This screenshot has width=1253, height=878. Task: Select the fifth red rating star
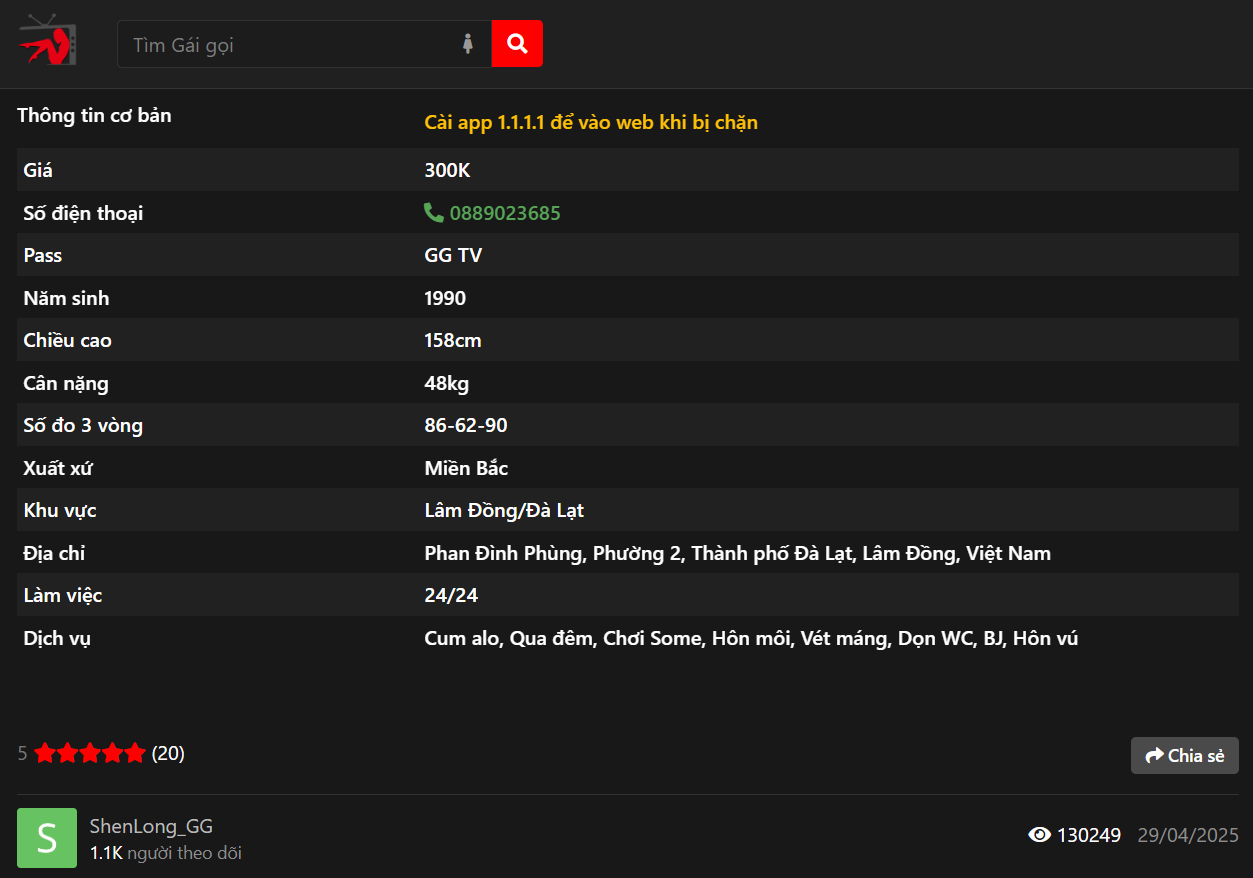point(135,753)
